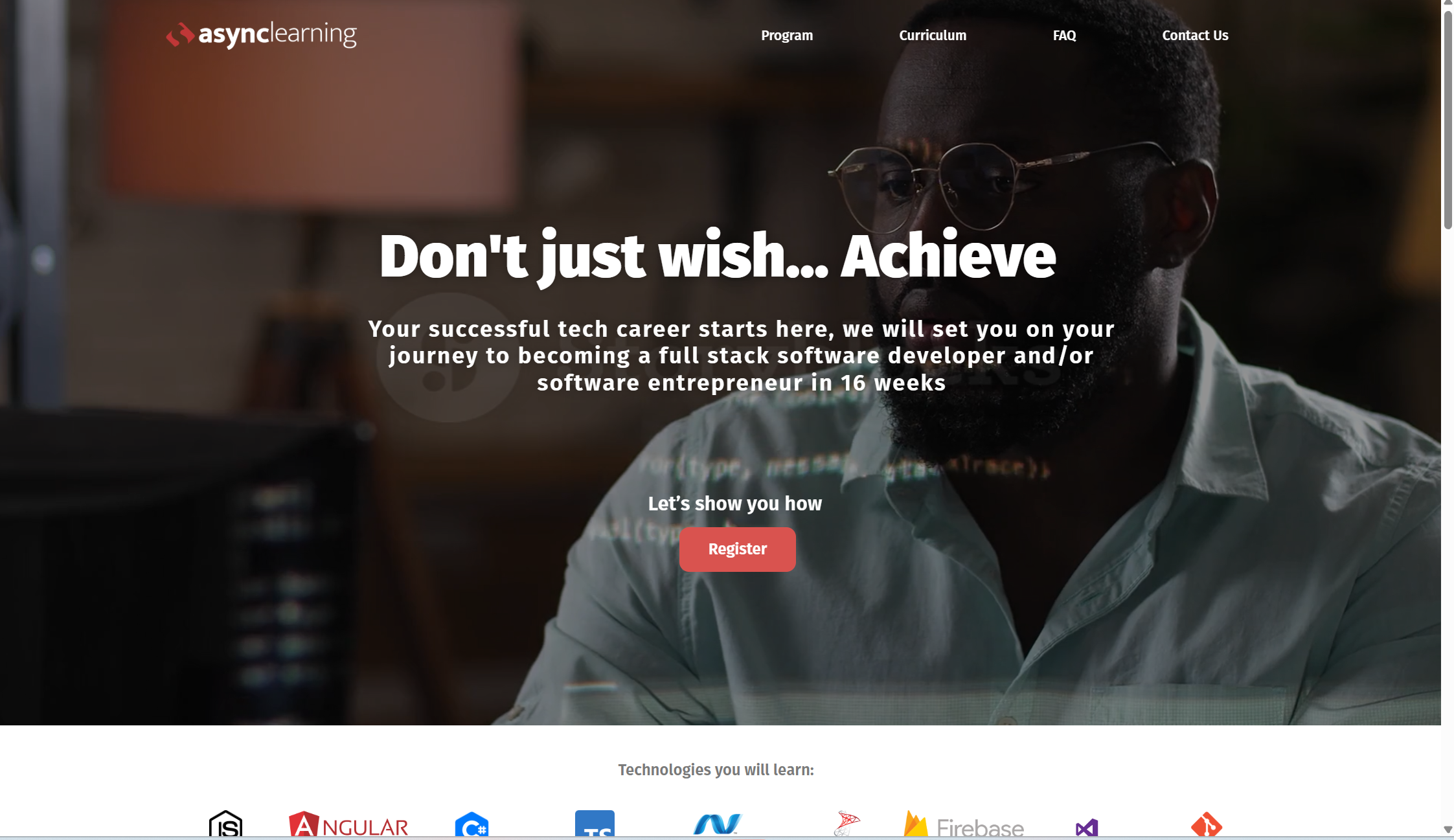Click the asynclearning logo
This screenshot has width=1454, height=840.
pos(261,35)
